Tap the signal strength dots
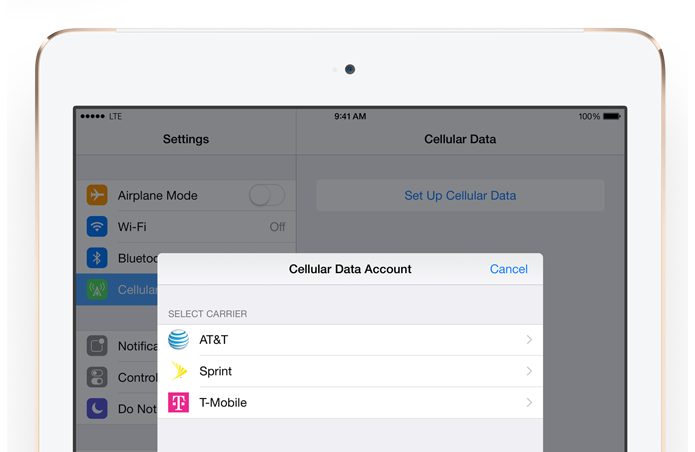The height and width of the screenshot is (452, 695). pos(93,117)
